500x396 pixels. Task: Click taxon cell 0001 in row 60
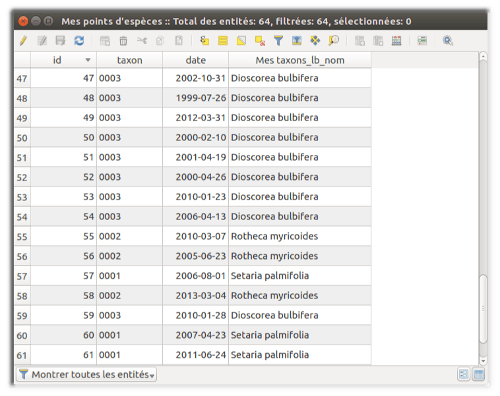click(129, 335)
